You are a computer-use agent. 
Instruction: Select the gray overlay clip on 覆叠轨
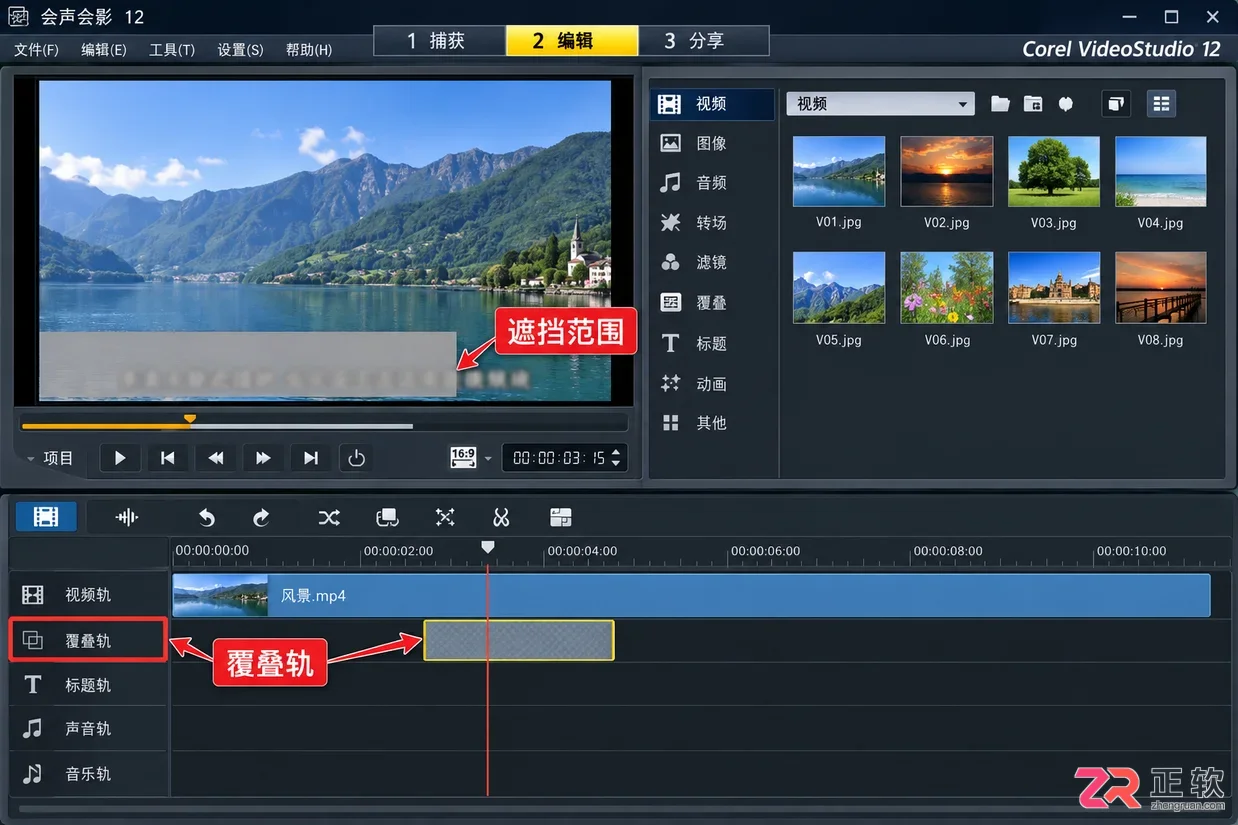(x=519, y=640)
